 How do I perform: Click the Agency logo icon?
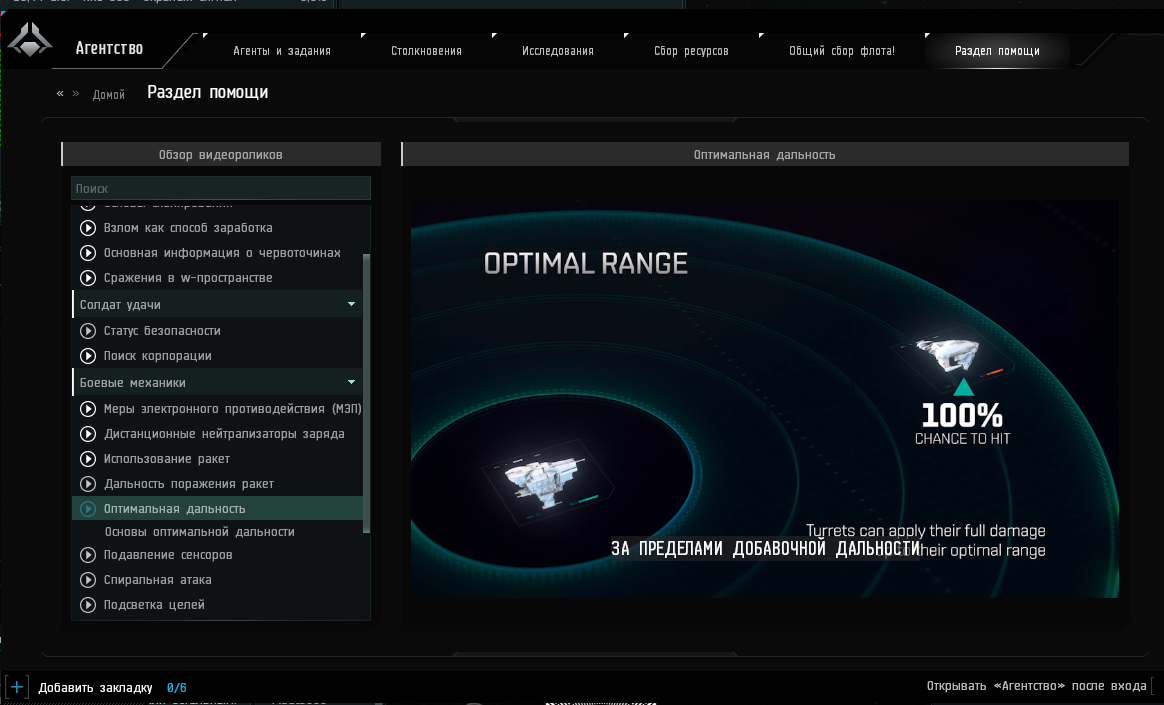30,40
